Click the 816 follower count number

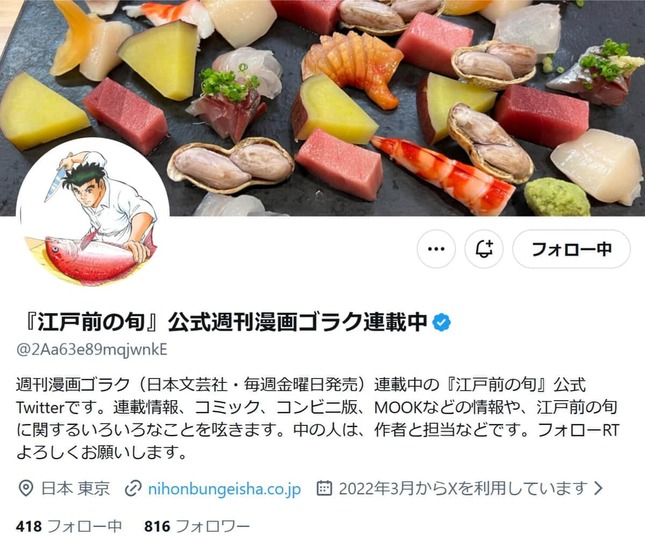coord(157,526)
